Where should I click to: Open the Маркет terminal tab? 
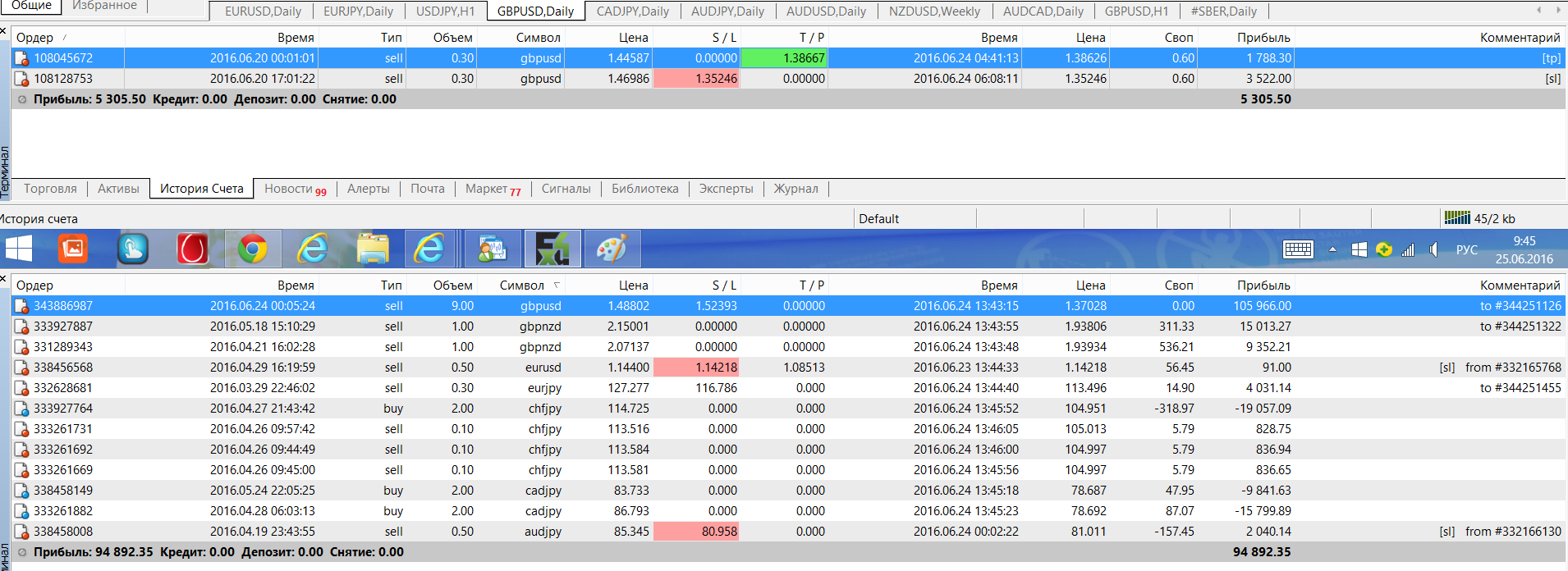point(493,189)
